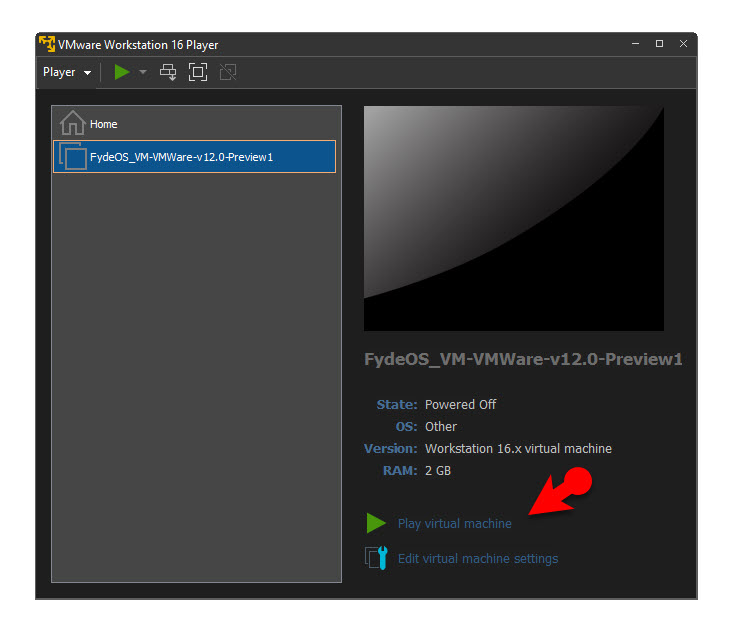Minimize the VMware Player window
732x636 pixels.
(635, 44)
